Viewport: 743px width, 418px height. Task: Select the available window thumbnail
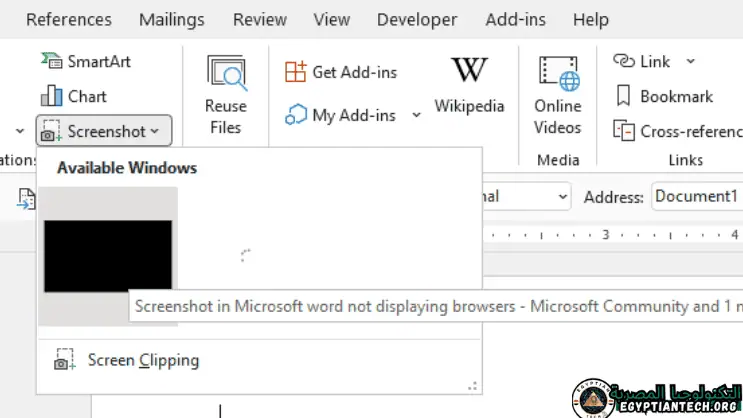[107, 256]
